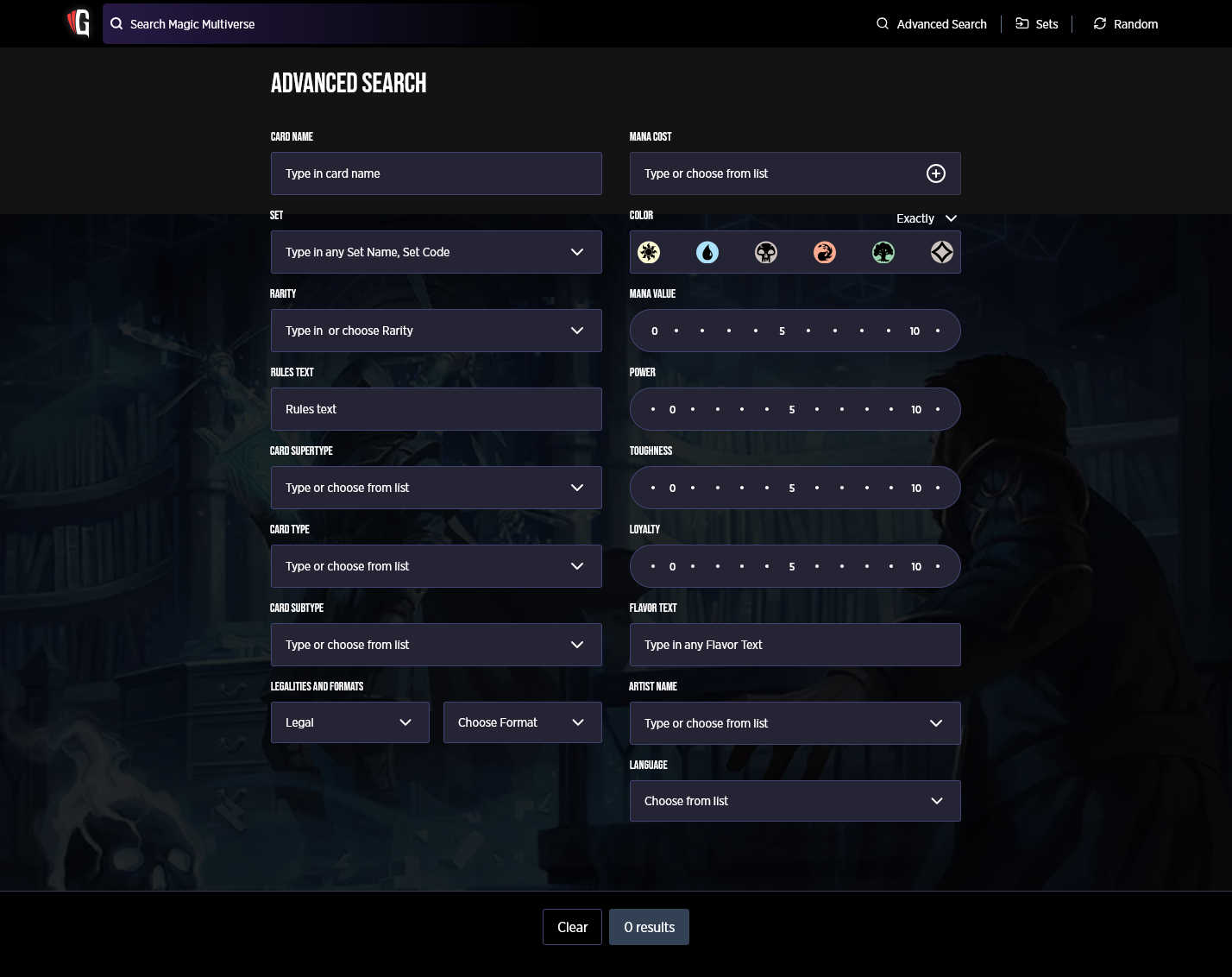Toggle blue mana off in color selection
1232x977 pixels.
[707, 252]
